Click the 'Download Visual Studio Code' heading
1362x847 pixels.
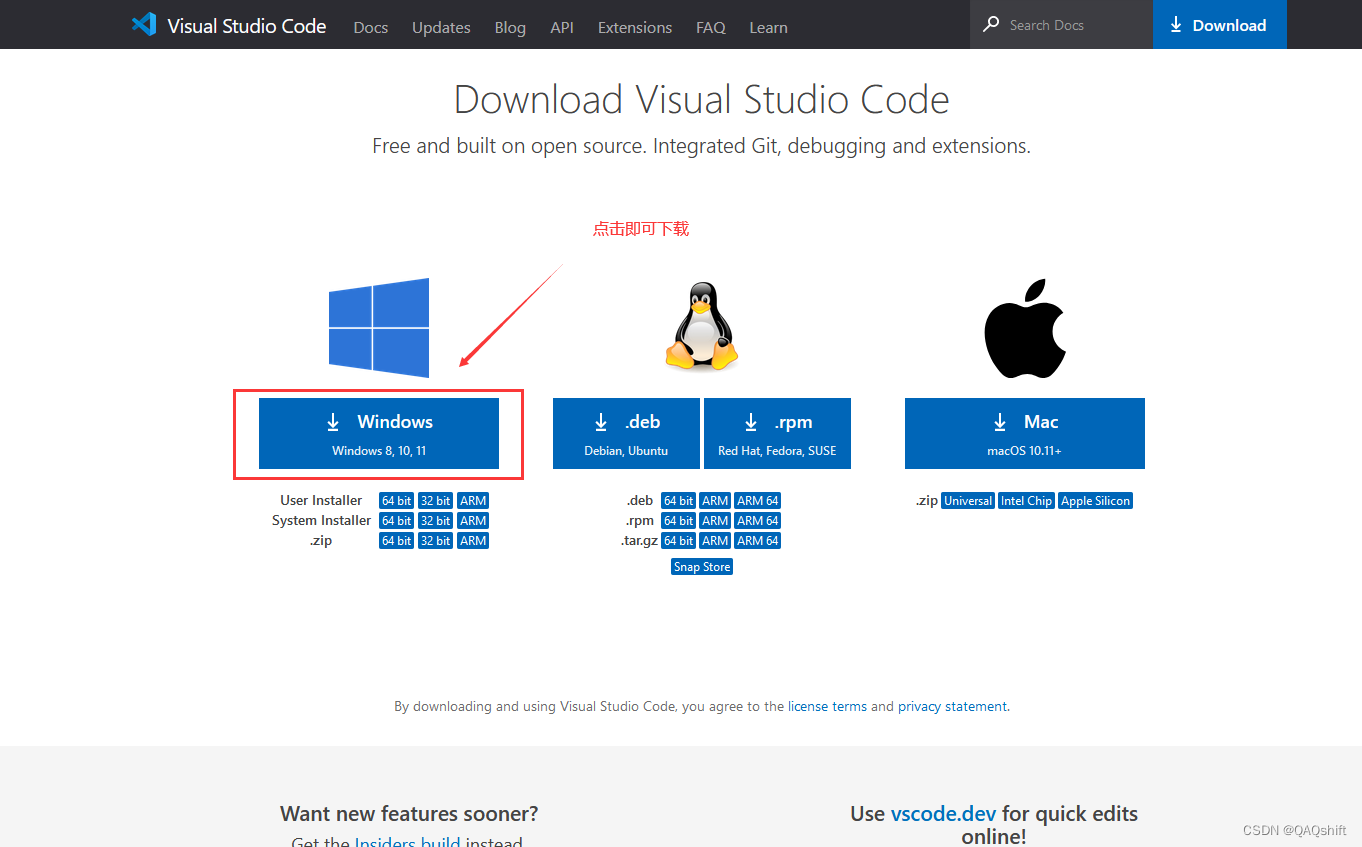[701, 100]
